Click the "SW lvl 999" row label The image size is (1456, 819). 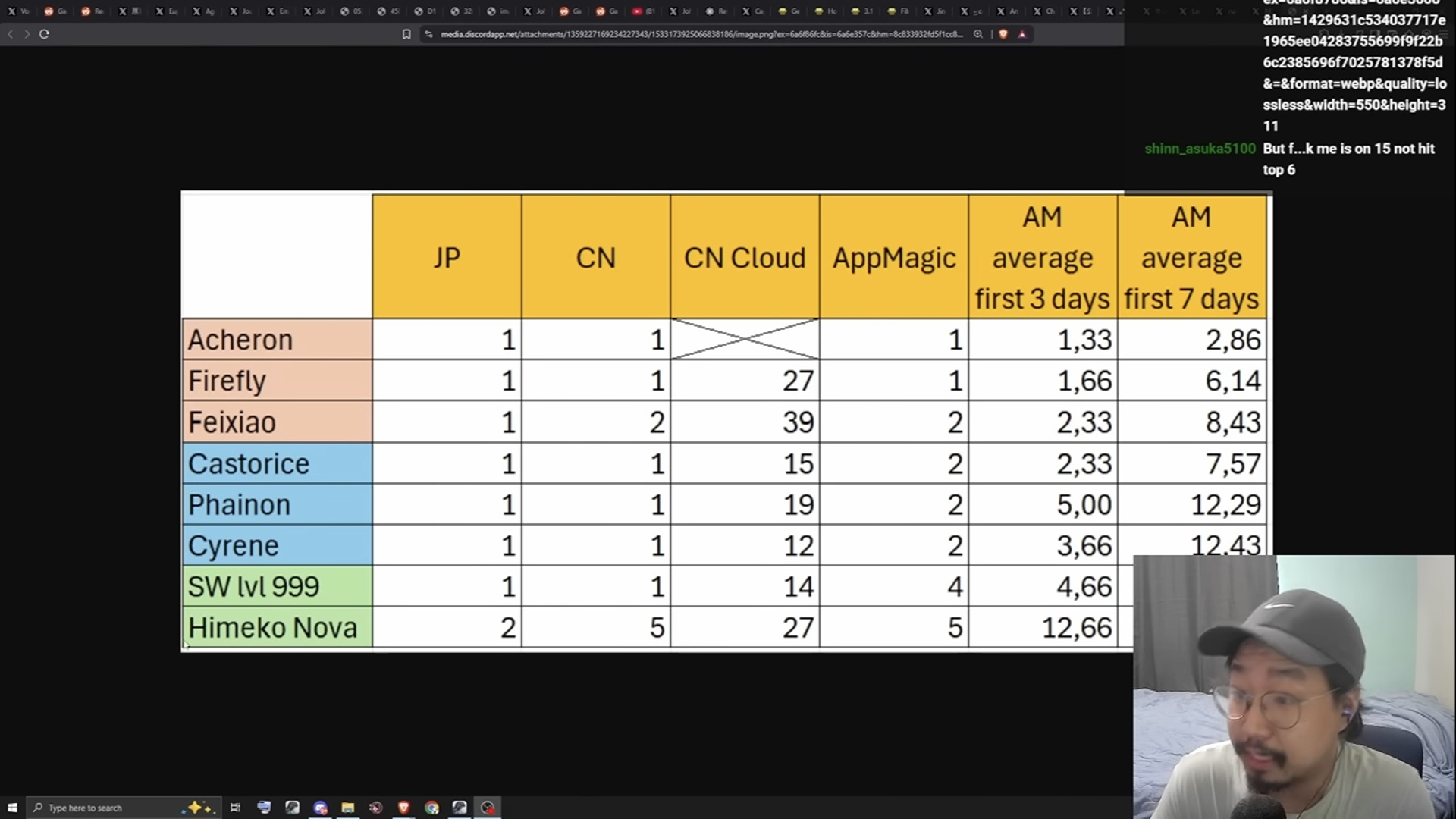coord(278,586)
